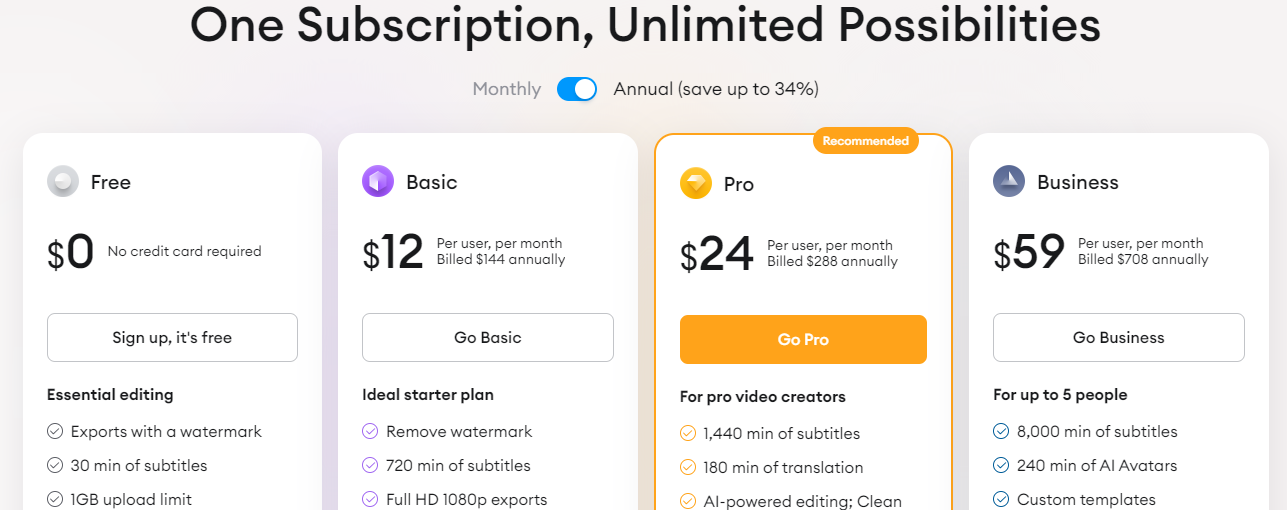Click blue checkmark beside 8,000 min of subtitles
This screenshot has height=510, width=1287.
coord(1001,432)
